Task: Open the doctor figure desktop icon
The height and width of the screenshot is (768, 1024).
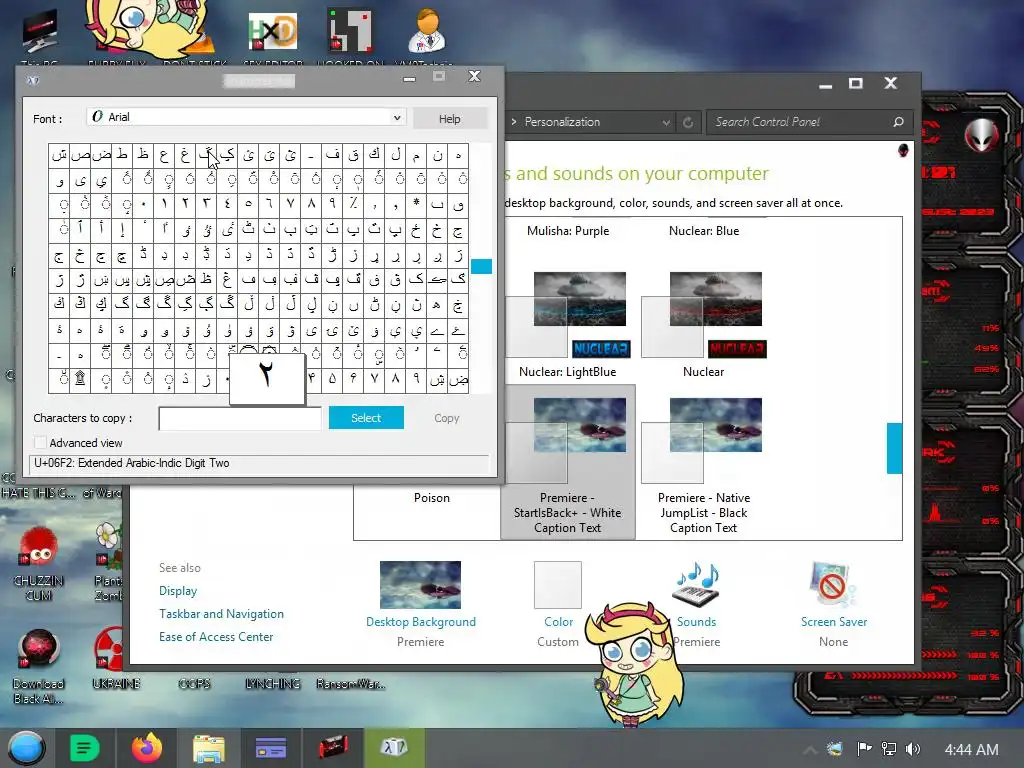Action: [427, 31]
